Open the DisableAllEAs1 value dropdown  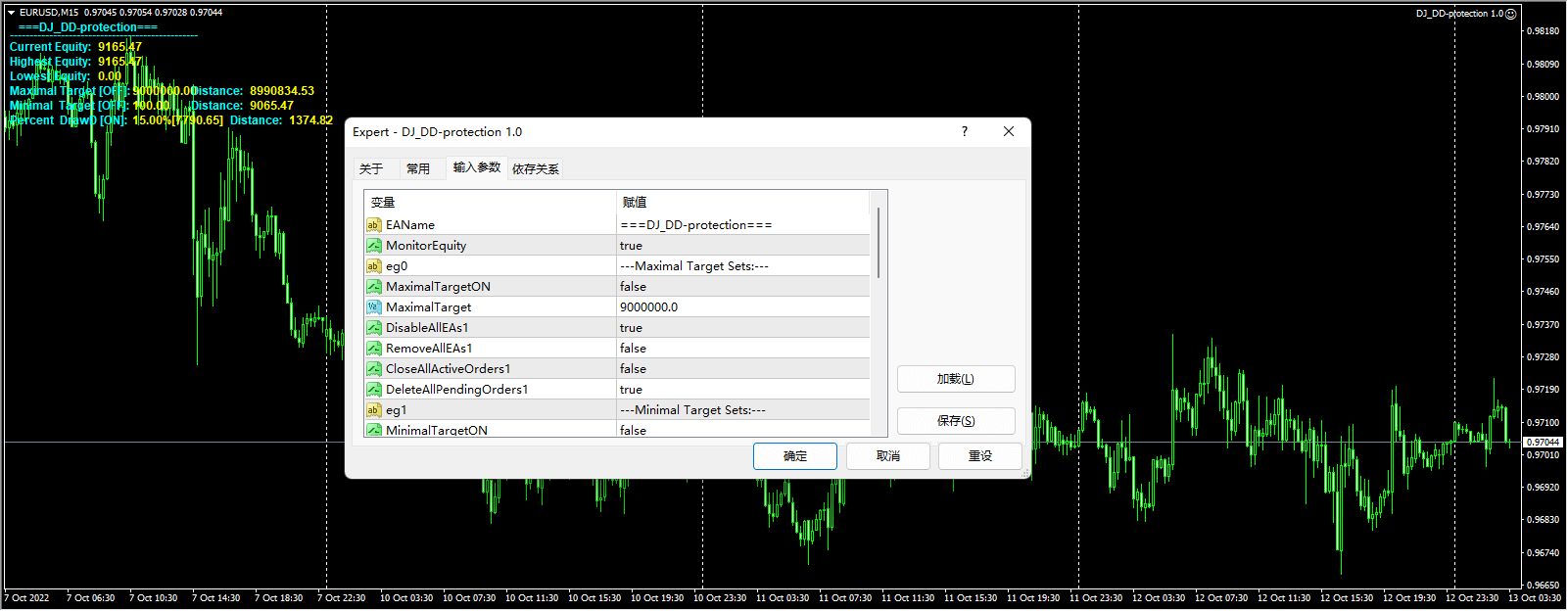[741, 328]
